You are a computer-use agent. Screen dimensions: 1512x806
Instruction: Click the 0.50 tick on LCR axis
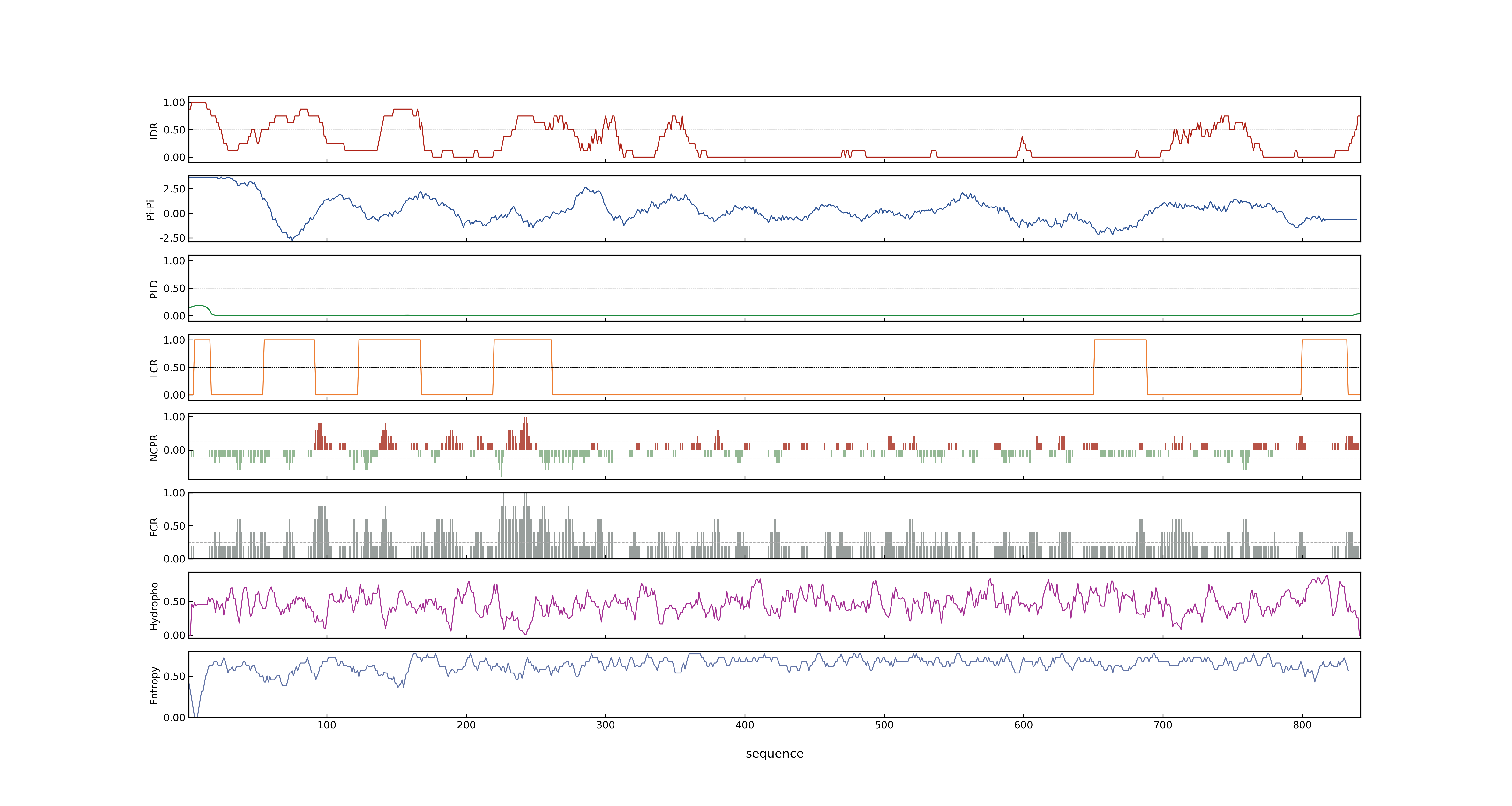coord(174,368)
